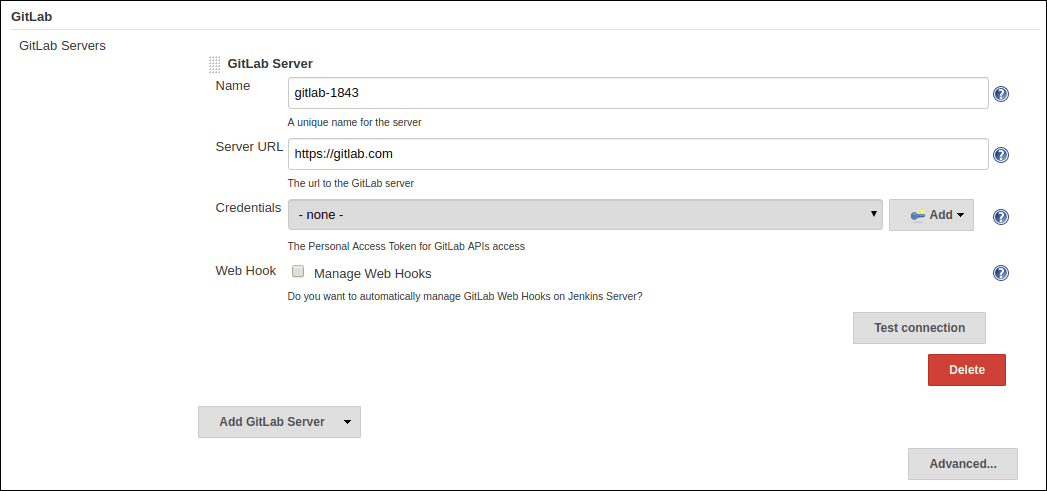Expand the Add GitLab Server arrow menu
This screenshot has width=1047, height=491.
pos(347,422)
